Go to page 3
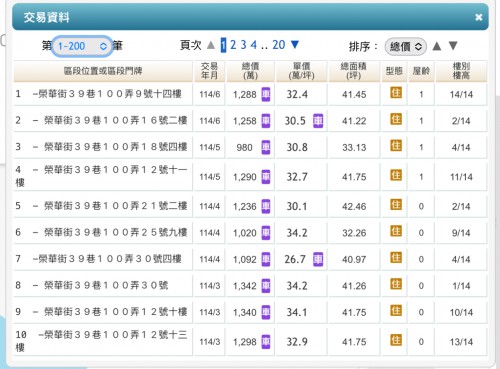Image resolution: width=500 pixels, height=369 pixels. coord(244,45)
